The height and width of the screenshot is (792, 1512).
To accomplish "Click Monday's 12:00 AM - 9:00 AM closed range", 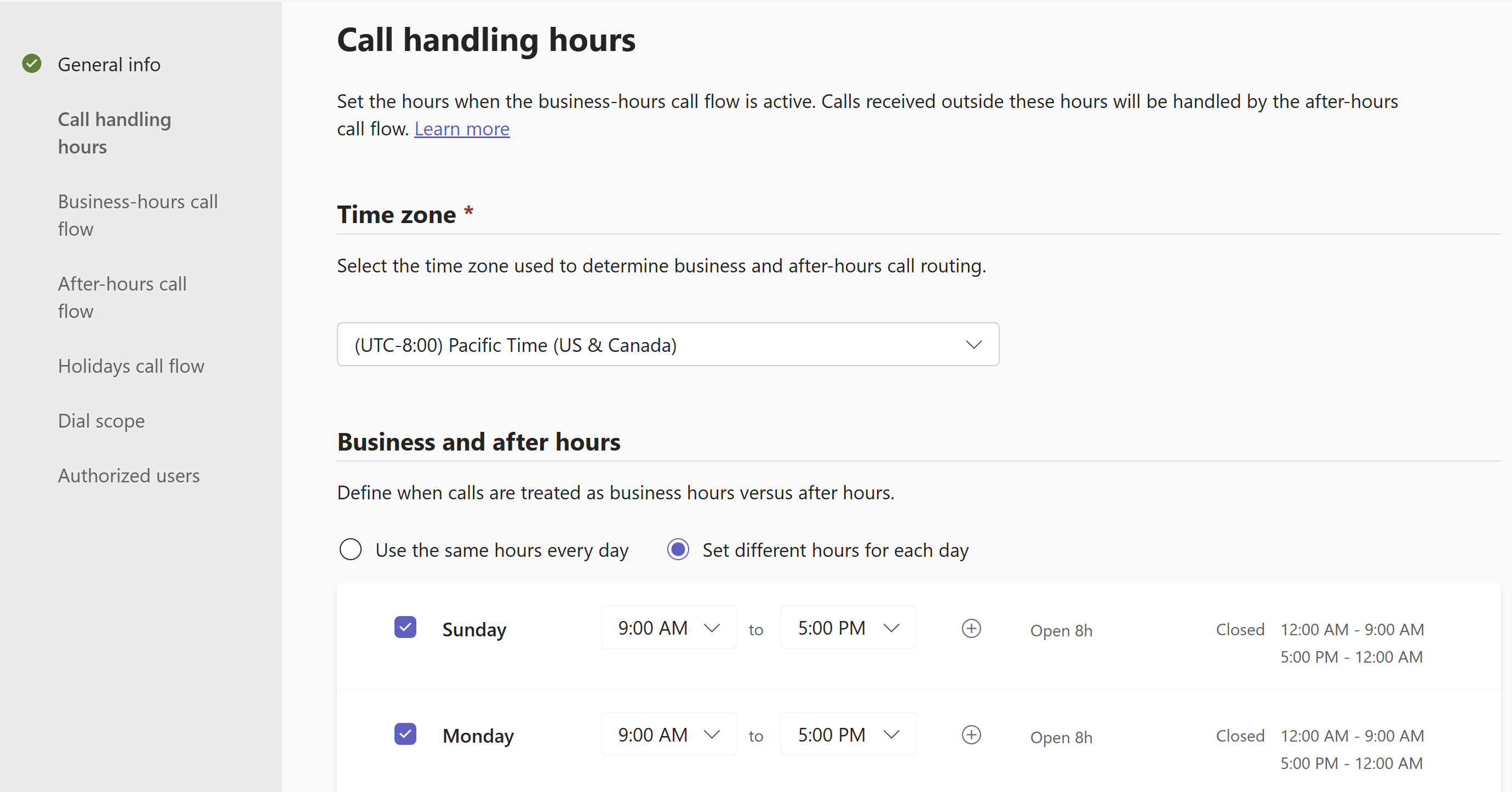I will [1353, 736].
